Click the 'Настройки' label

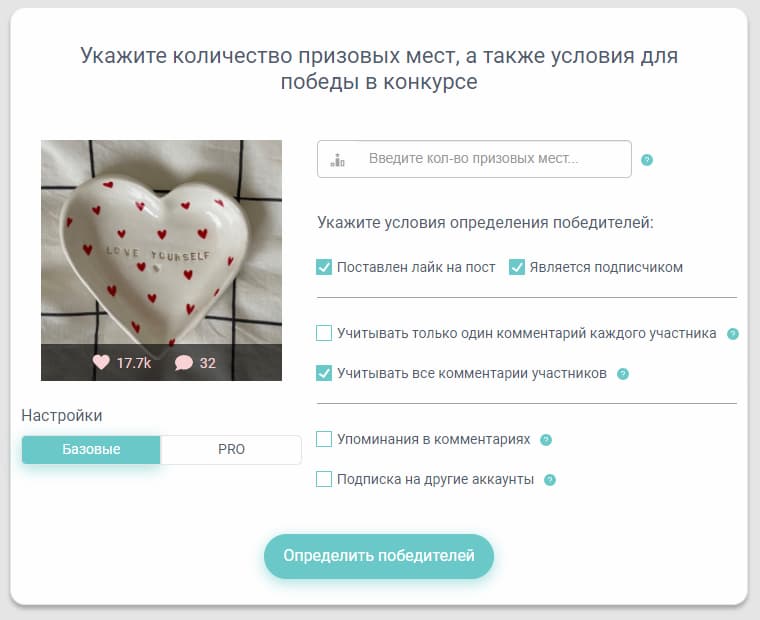coord(62,415)
